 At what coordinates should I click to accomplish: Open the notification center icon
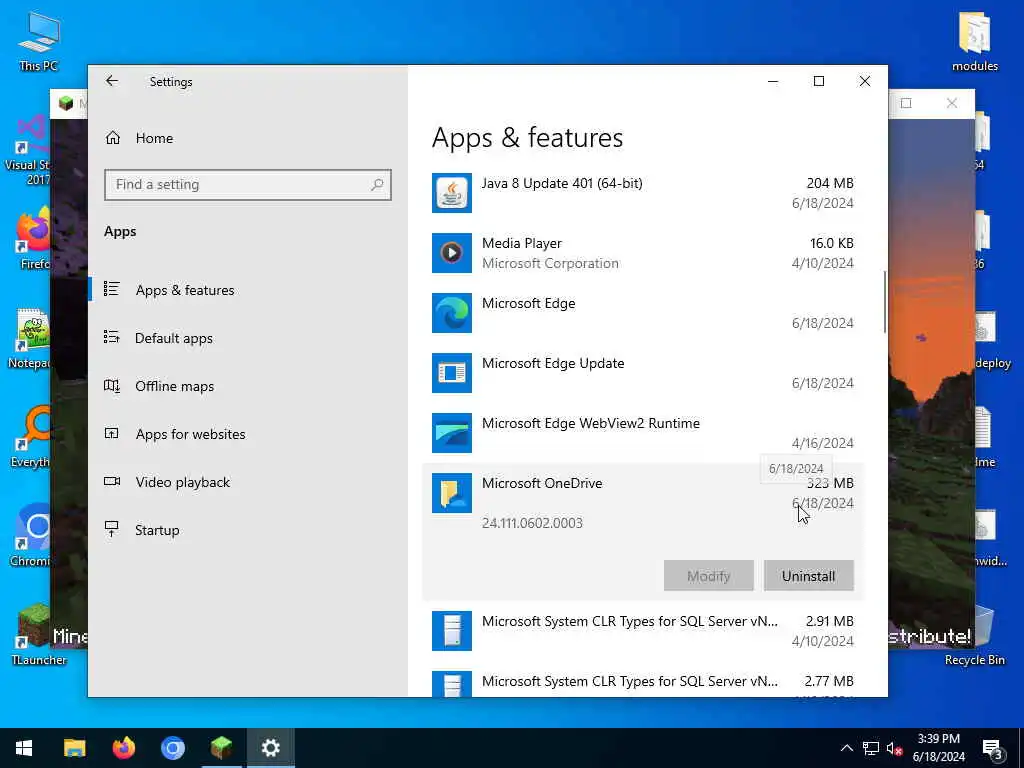click(x=993, y=748)
